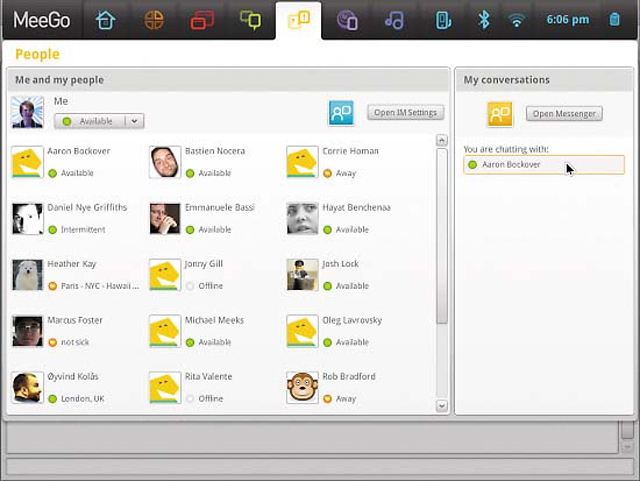Select the Emmanuele Bassi contact name
Viewport: 640px width, 481px height.
pos(220,207)
